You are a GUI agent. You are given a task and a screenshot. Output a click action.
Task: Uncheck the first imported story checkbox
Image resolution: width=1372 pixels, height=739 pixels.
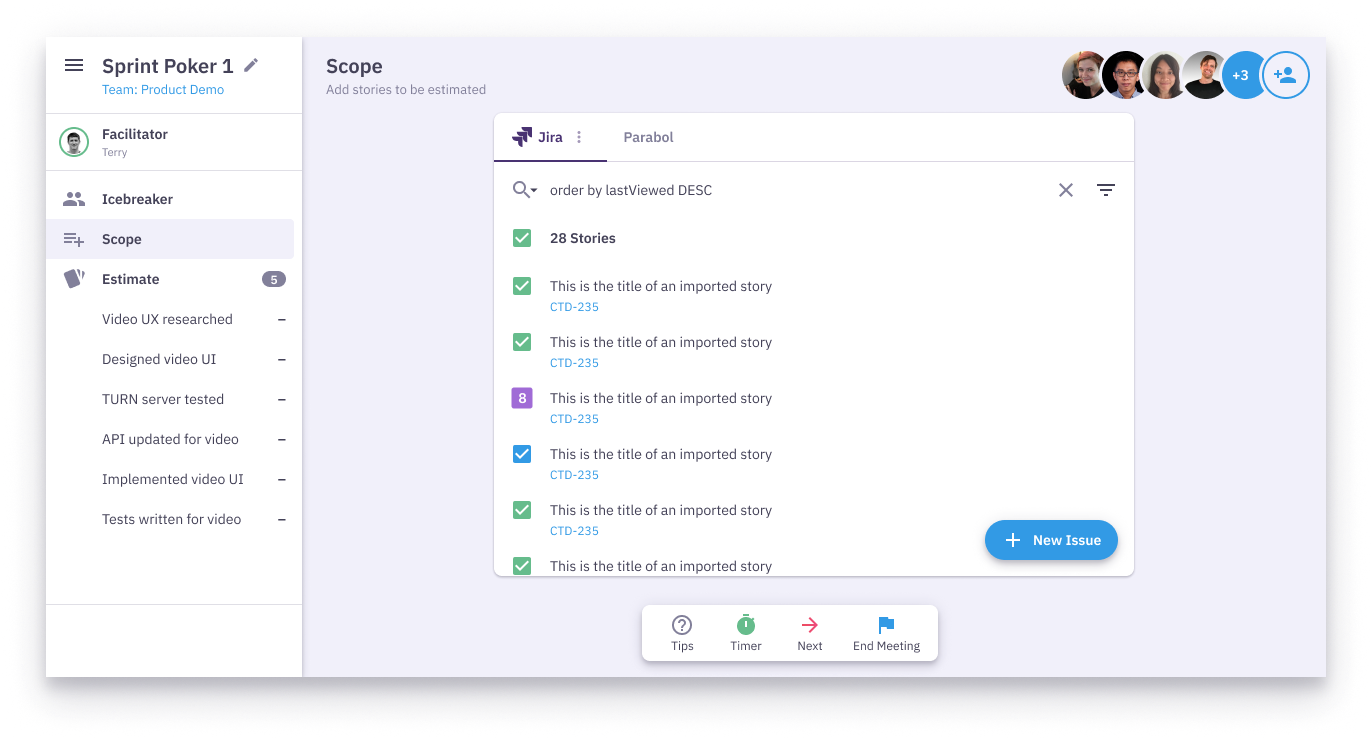coord(522,286)
